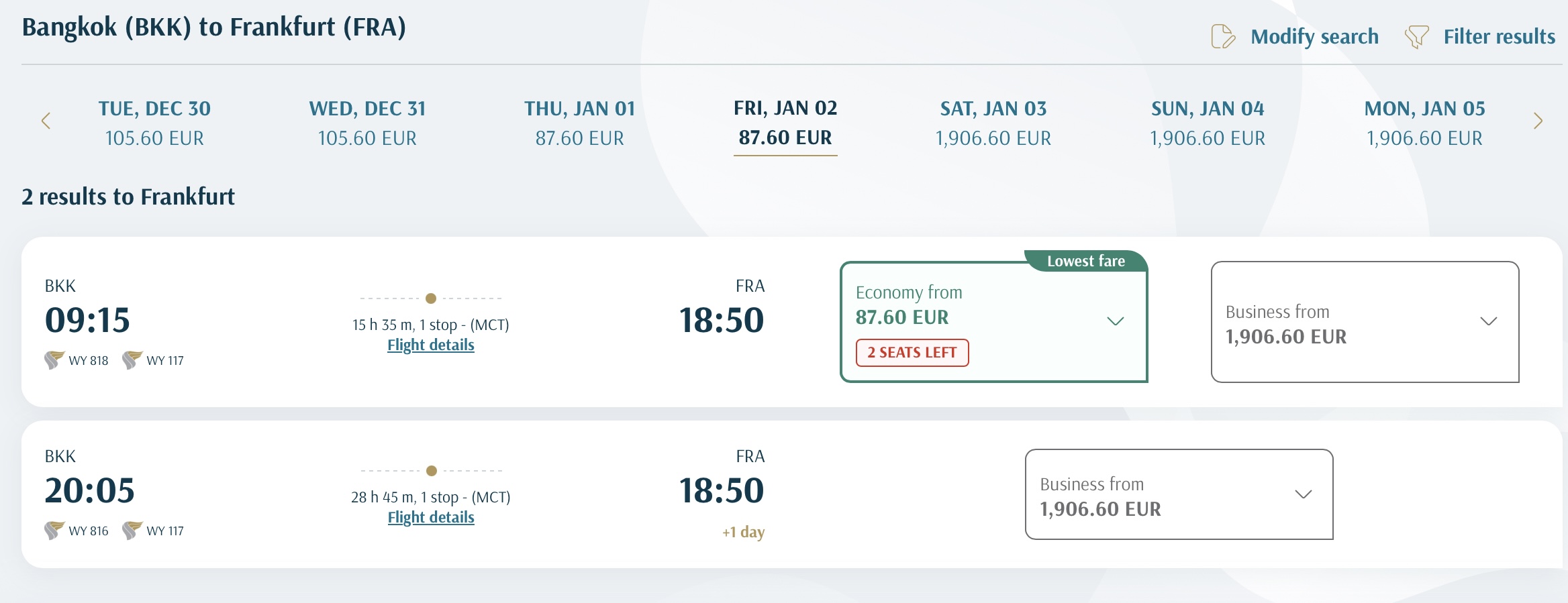The image size is (1568, 603).
Task: Select the SAT, JAN 03 date tab
Action: tap(993, 123)
